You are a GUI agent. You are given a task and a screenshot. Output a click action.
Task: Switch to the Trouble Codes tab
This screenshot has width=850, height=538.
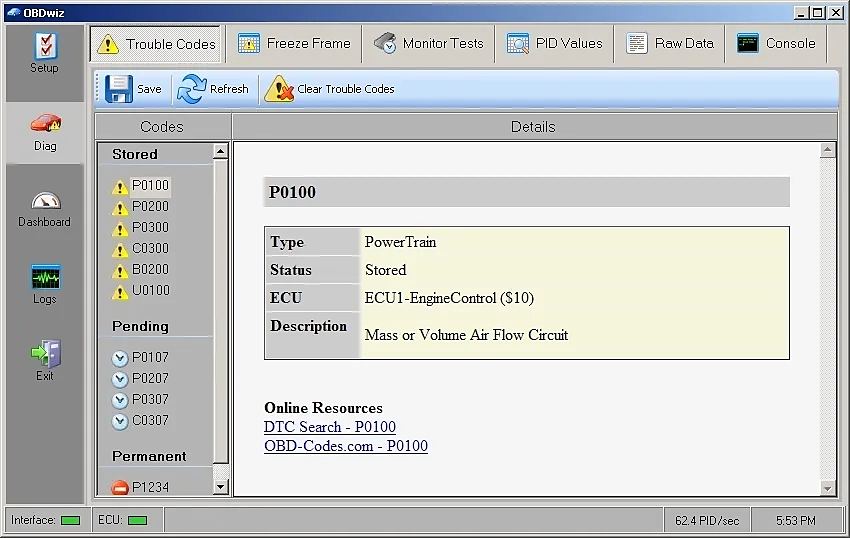[x=156, y=44]
